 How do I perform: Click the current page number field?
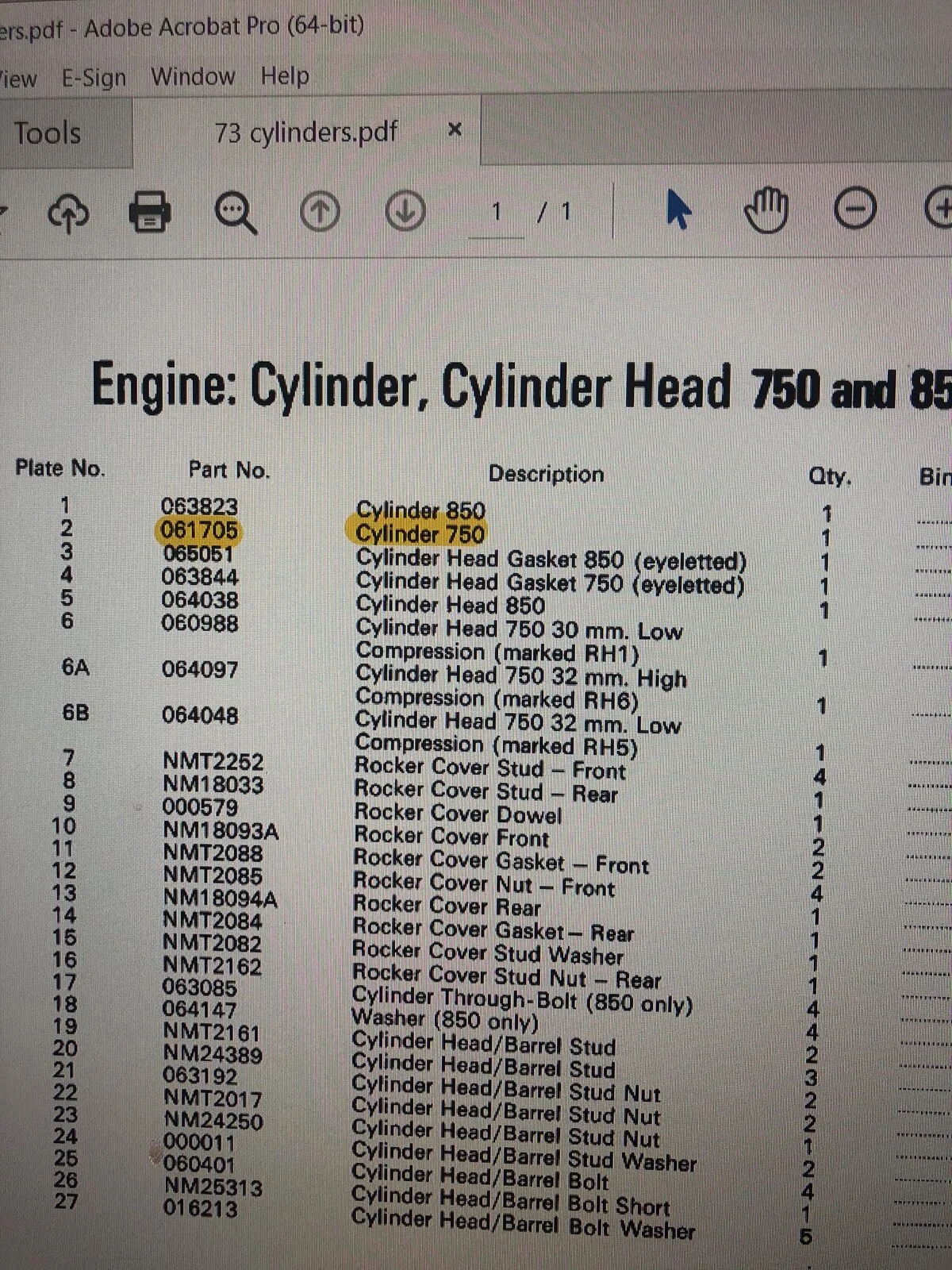pyautogui.click(x=497, y=213)
